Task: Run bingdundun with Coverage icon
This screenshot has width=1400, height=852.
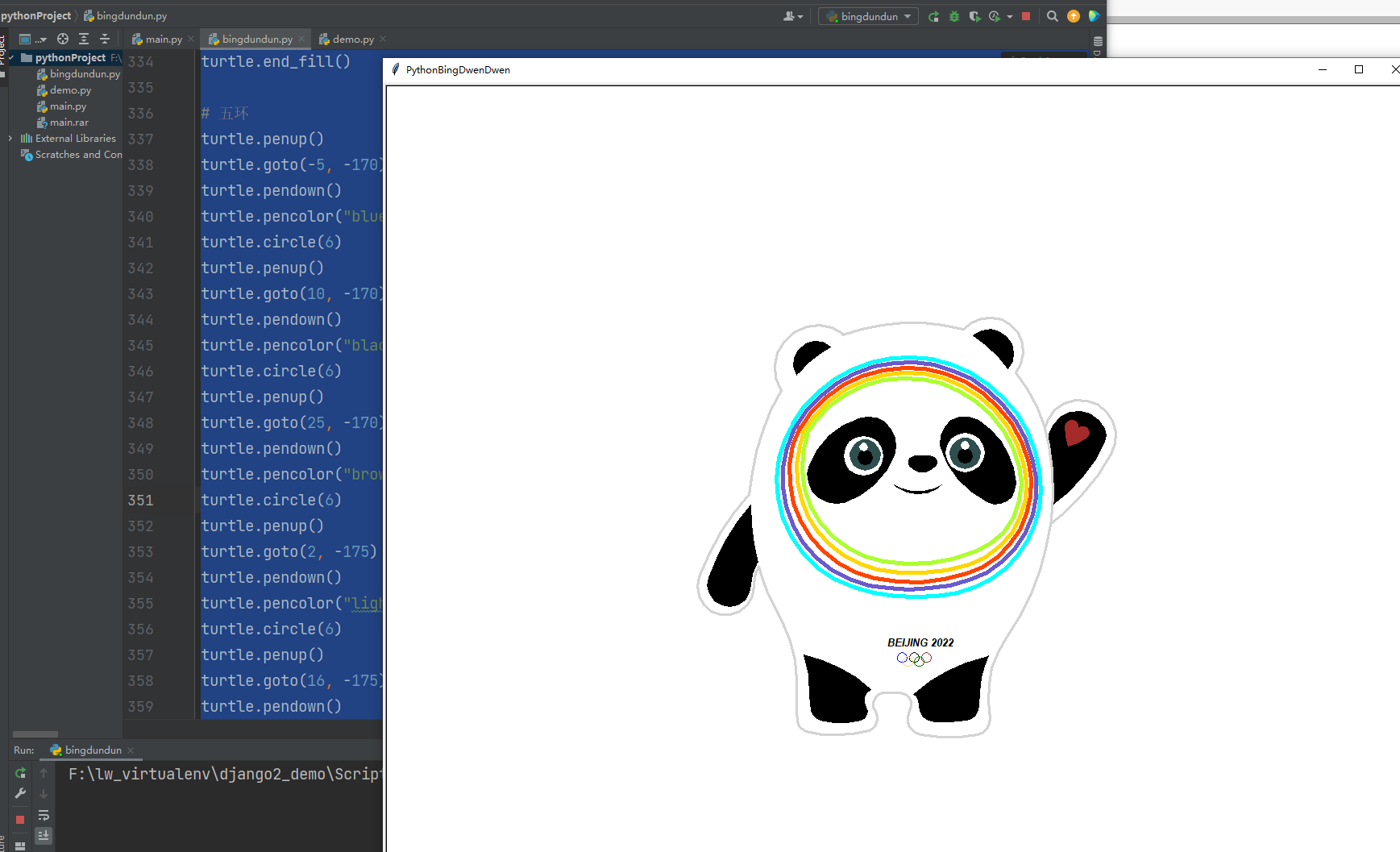Action: 974,16
